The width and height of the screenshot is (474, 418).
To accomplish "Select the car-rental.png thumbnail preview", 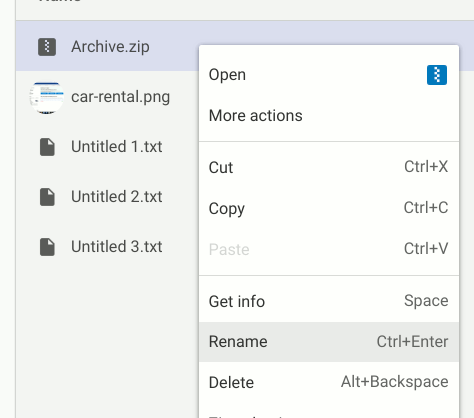I will pyautogui.click(x=46, y=98).
